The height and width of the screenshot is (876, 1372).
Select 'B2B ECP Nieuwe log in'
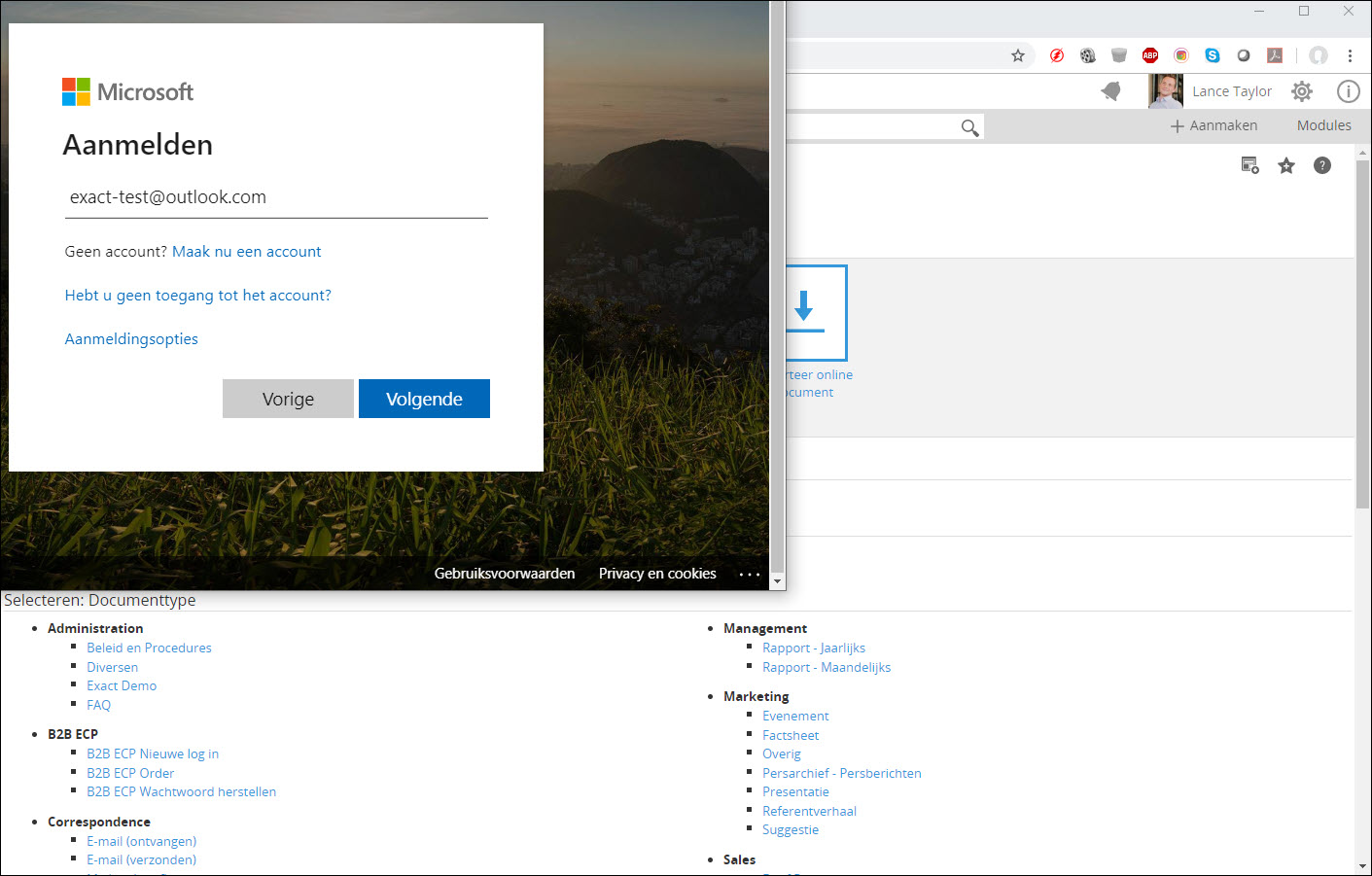click(x=153, y=754)
